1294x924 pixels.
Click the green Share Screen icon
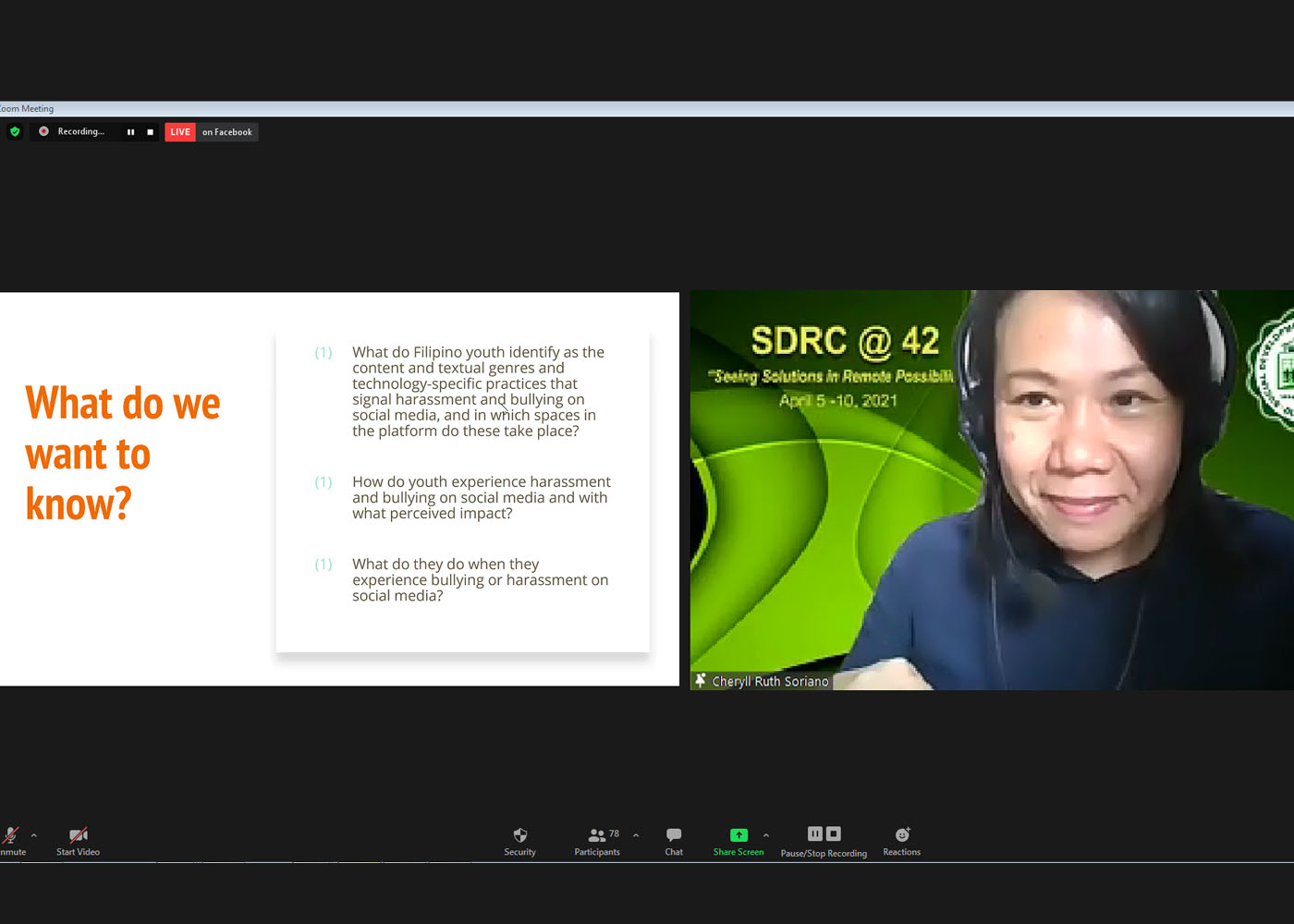pos(739,835)
